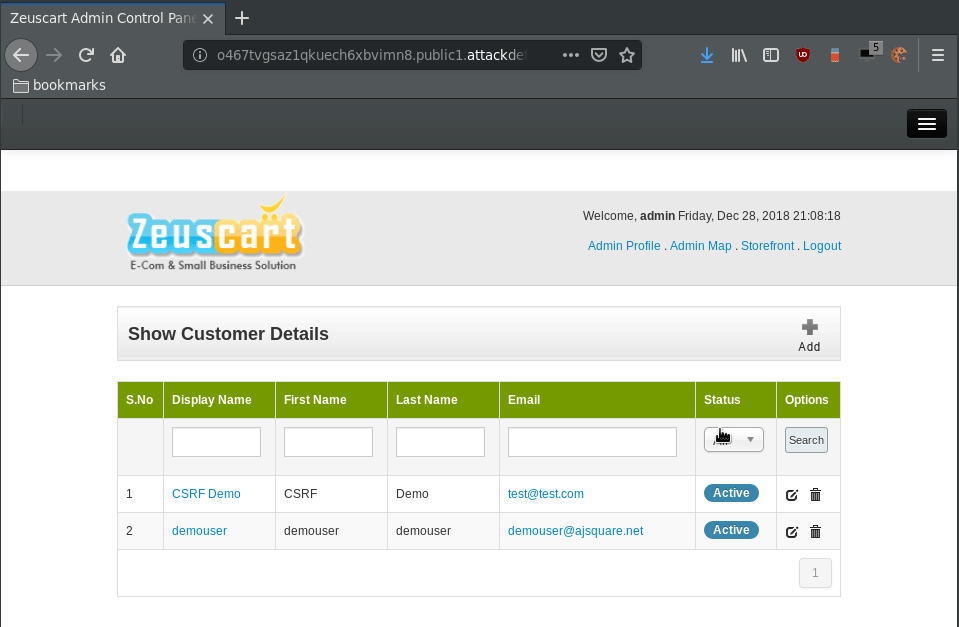
Task: Reload the current page
Action: pos(86,55)
